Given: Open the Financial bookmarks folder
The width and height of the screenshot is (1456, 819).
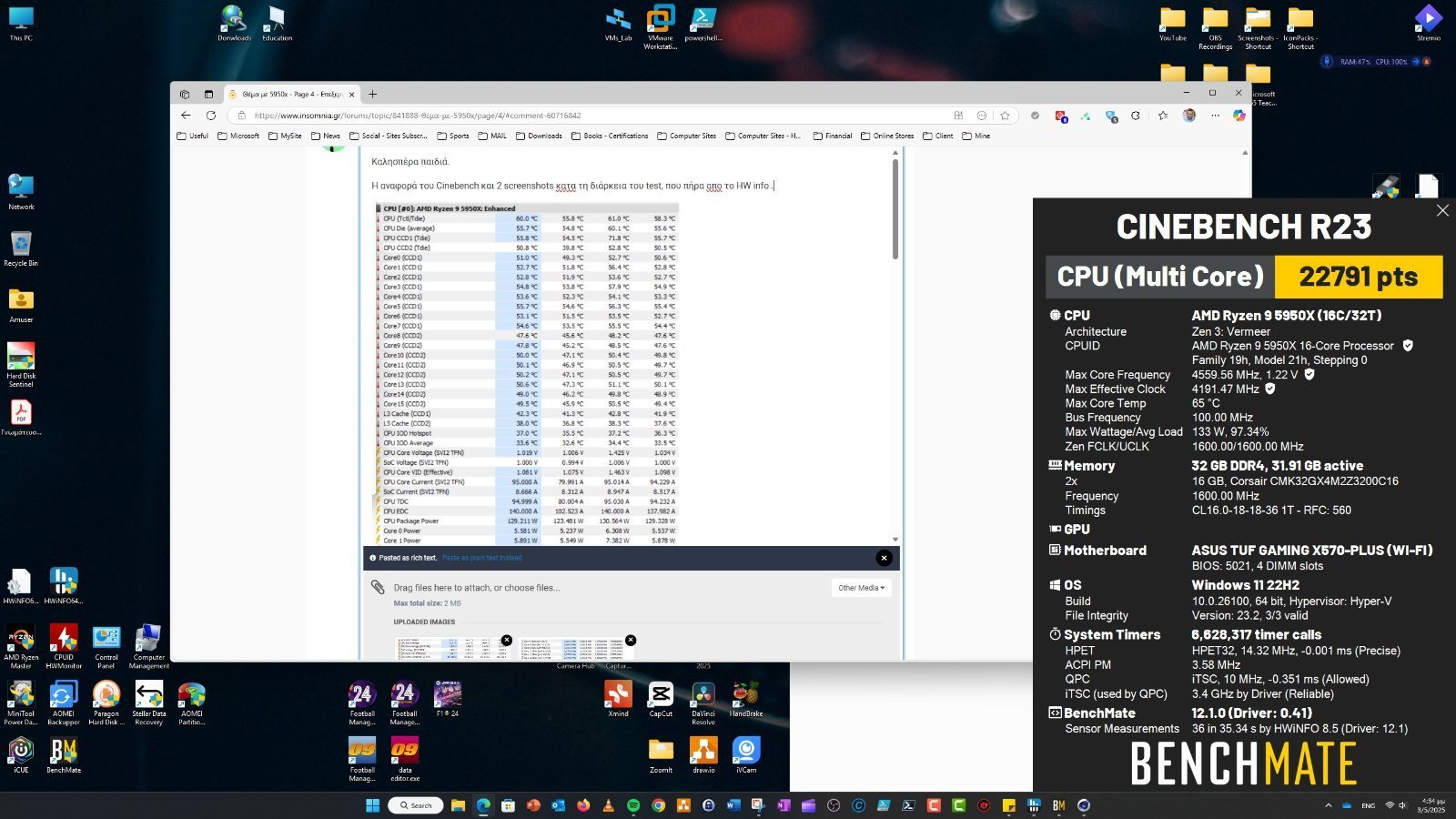Looking at the screenshot, I should pos(833,136).
